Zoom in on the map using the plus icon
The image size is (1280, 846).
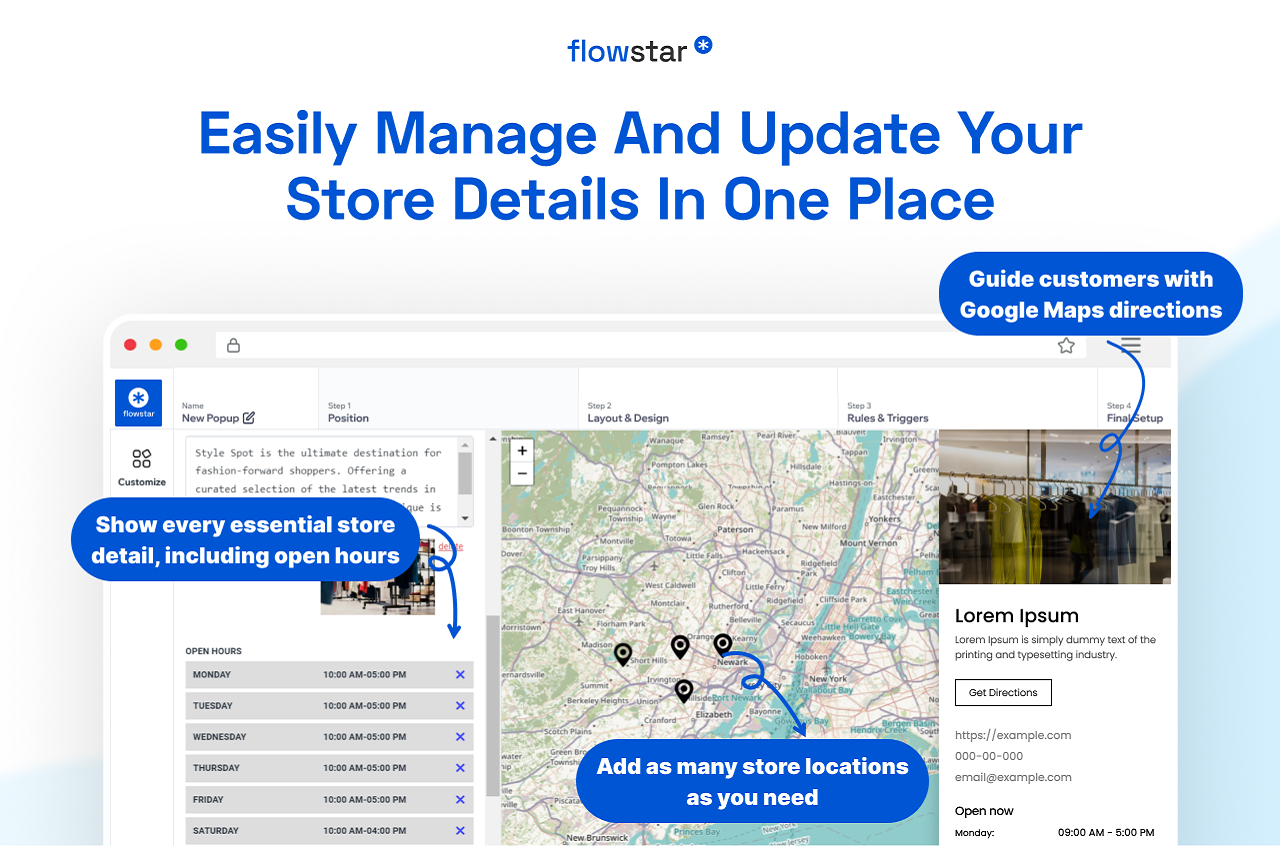(x=521, y=451)
